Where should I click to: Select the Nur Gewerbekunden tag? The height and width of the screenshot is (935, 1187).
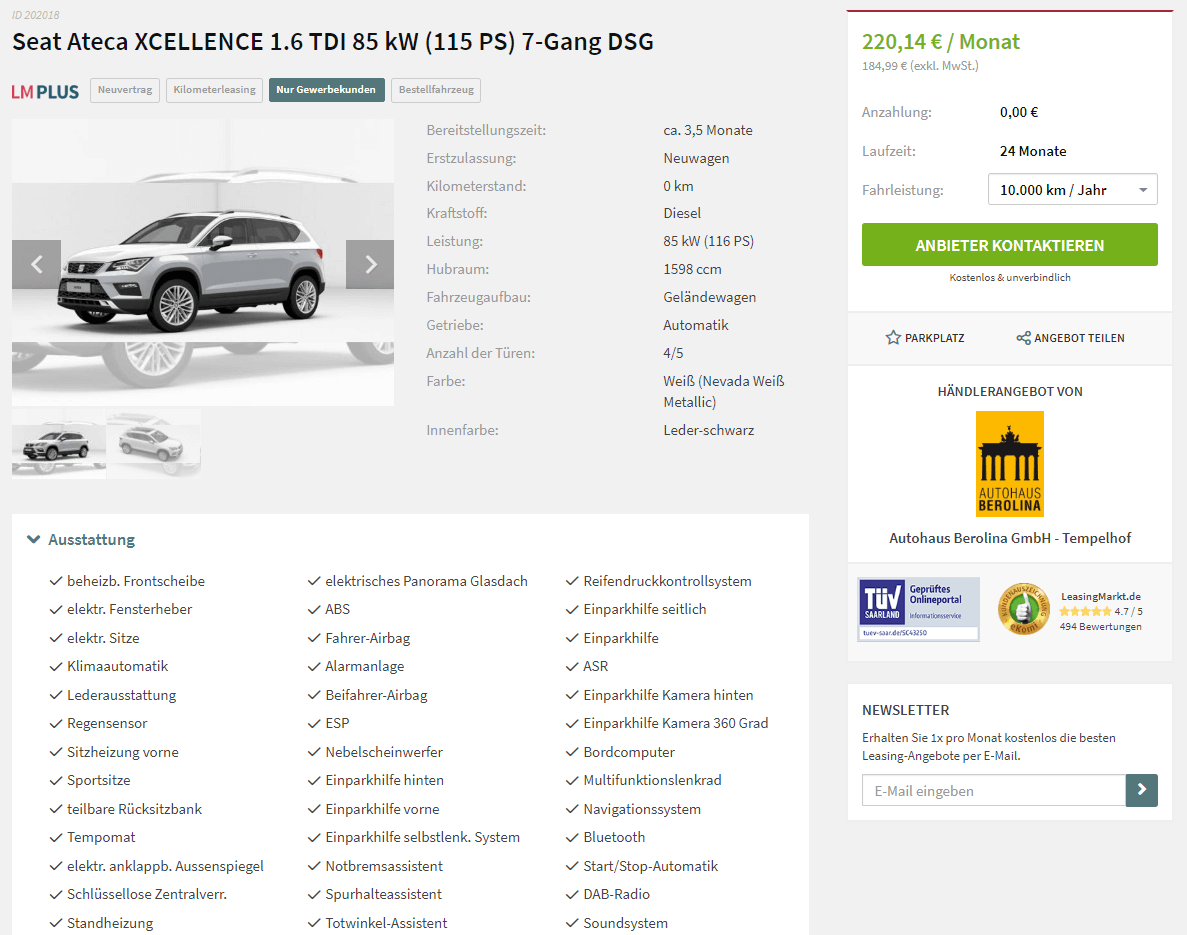(x=326, y=90)
